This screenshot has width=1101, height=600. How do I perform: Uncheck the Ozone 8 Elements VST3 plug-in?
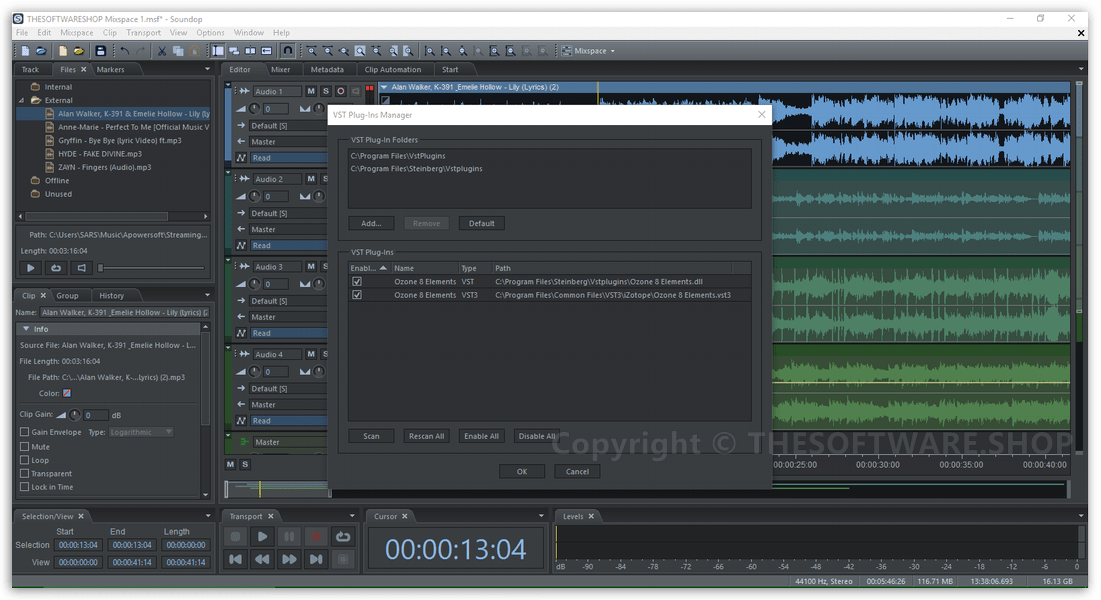[x=357, y=294]
